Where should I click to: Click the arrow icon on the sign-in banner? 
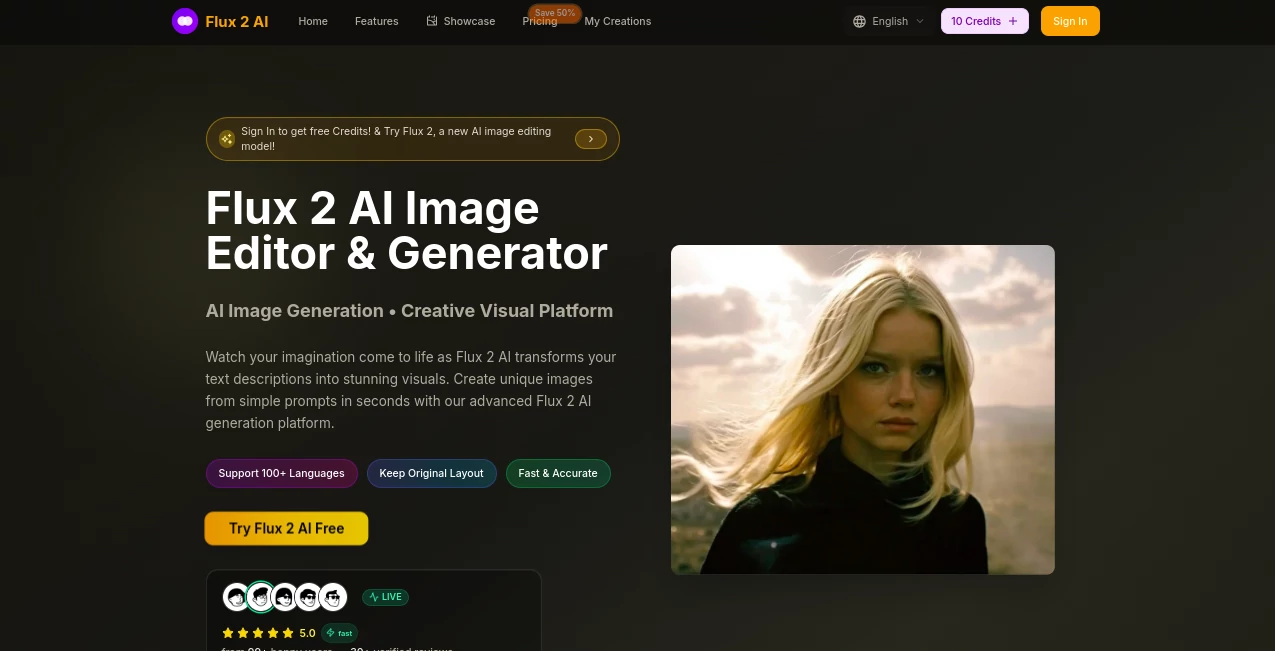(x=590, y=139)
